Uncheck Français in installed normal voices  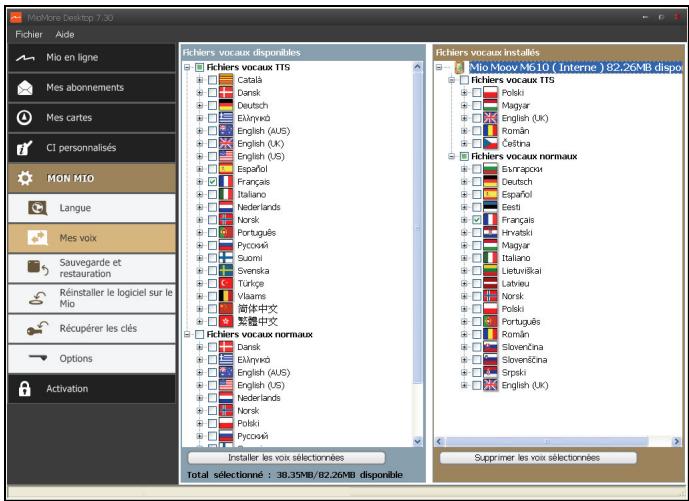point(477,220)
